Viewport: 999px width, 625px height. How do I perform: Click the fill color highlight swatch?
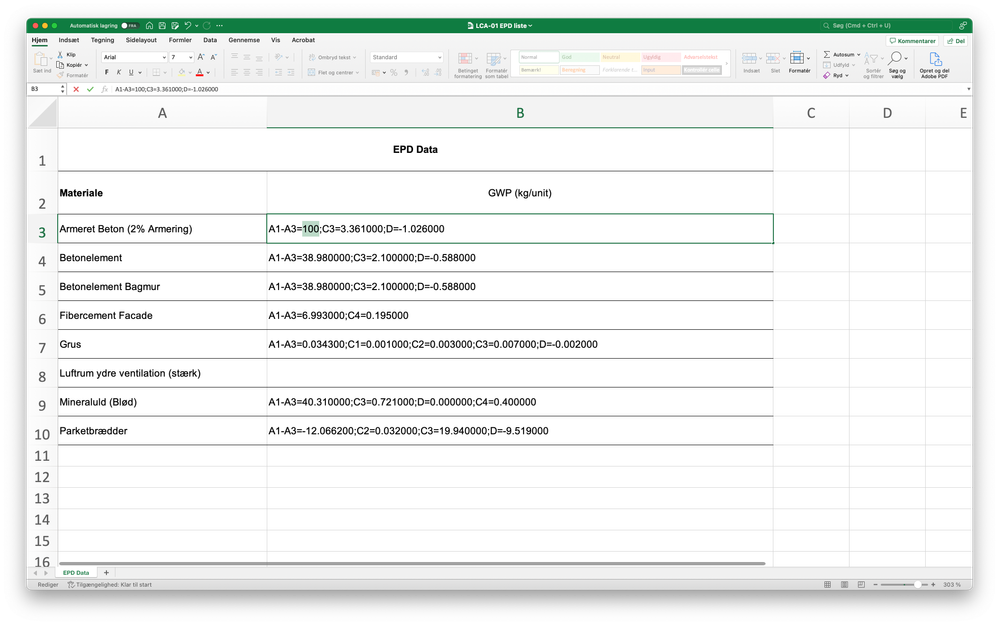click(x=182, y=73)
